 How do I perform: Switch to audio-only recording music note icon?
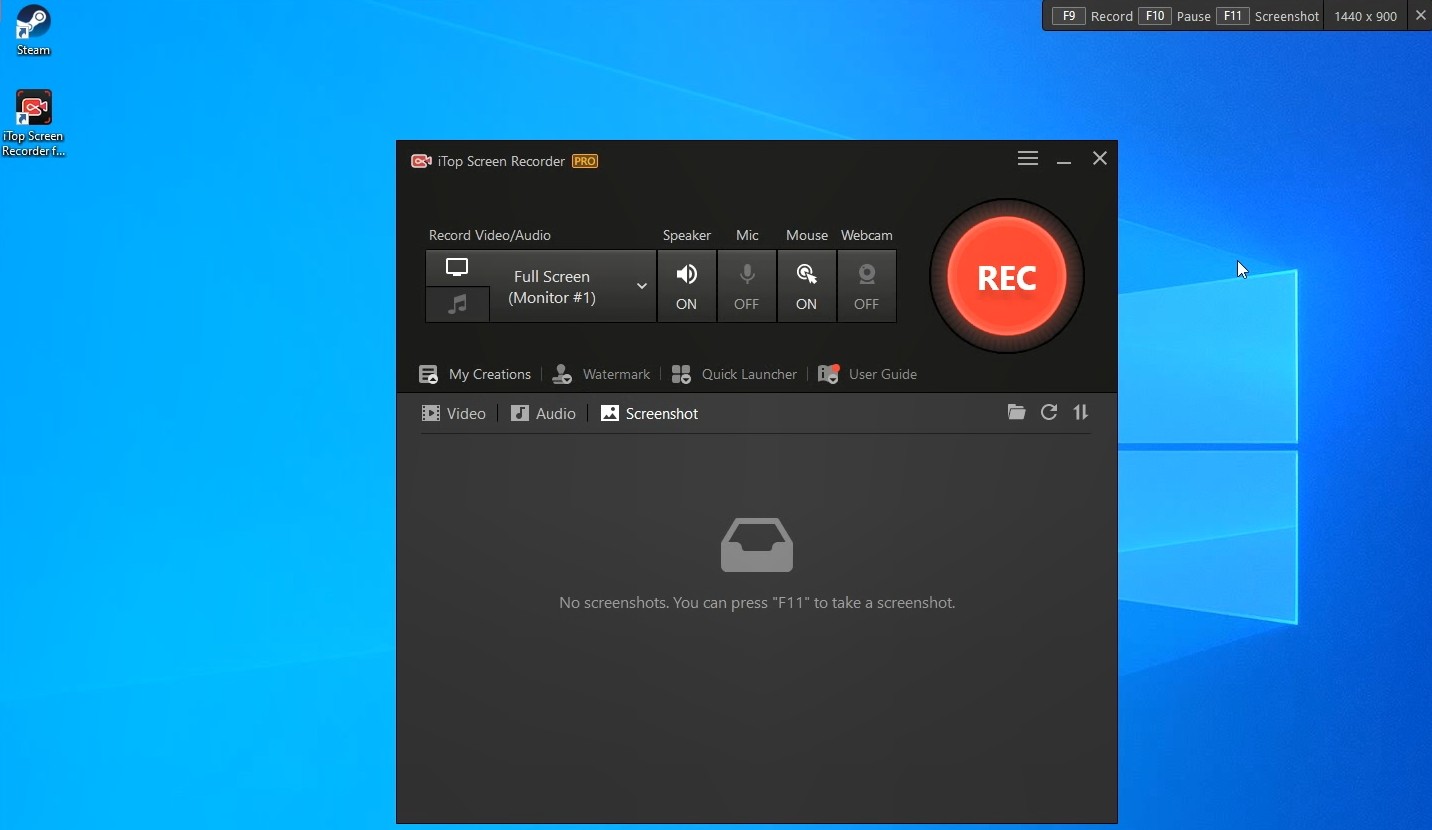coord(457,305)
